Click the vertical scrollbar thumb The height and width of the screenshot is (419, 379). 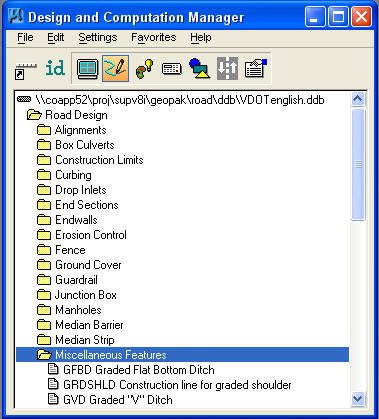tap(358, 164)
